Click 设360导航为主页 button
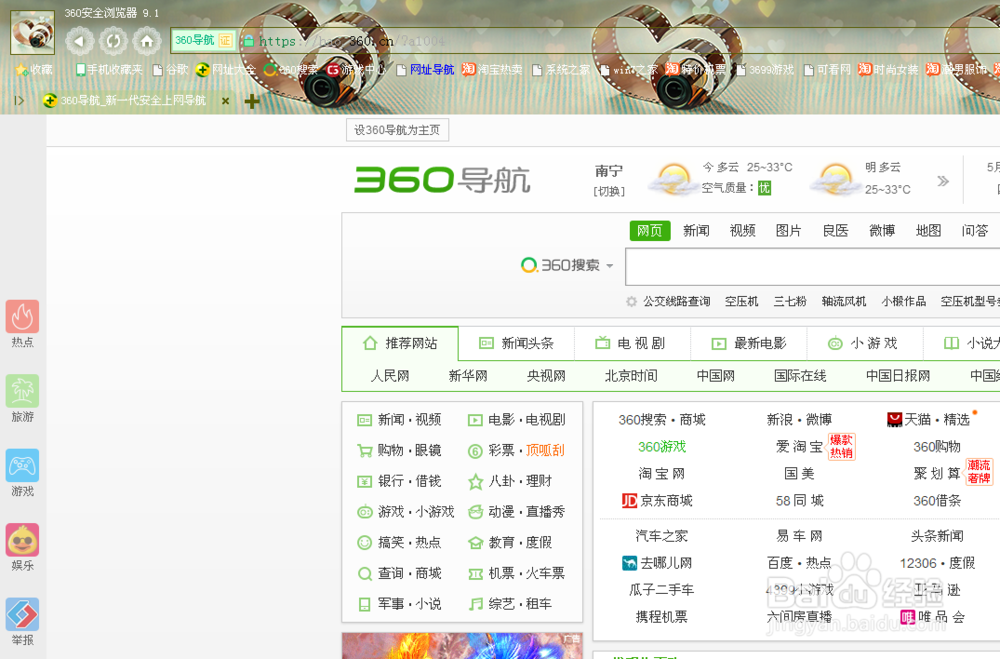1000x659 pixels. tap(397, 130)
